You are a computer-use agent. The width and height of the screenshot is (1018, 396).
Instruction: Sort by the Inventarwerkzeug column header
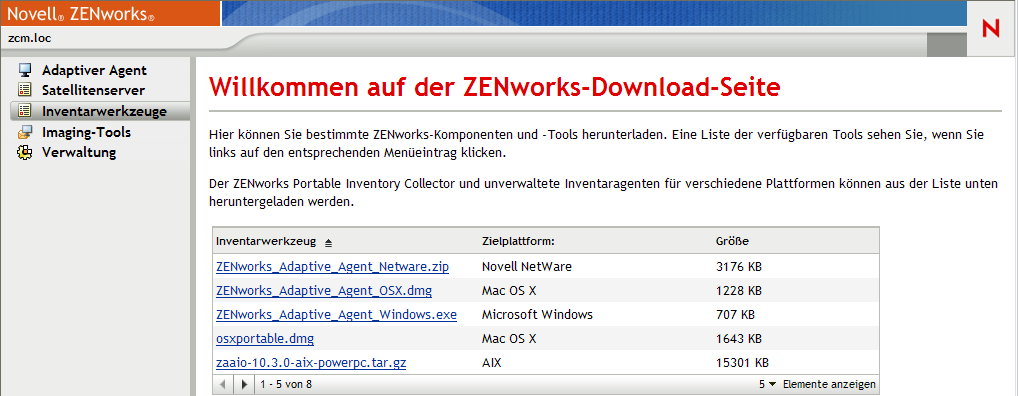266,241
